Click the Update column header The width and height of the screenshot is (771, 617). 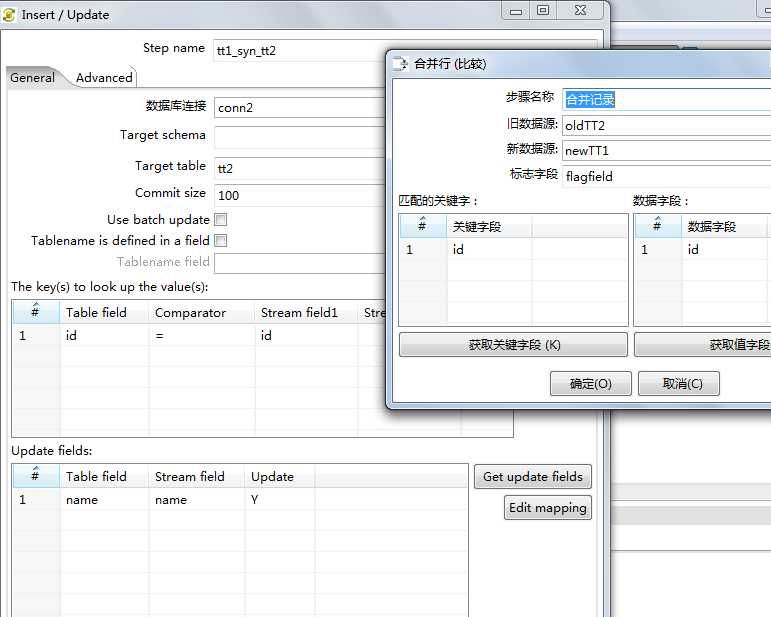click(279, 476)
